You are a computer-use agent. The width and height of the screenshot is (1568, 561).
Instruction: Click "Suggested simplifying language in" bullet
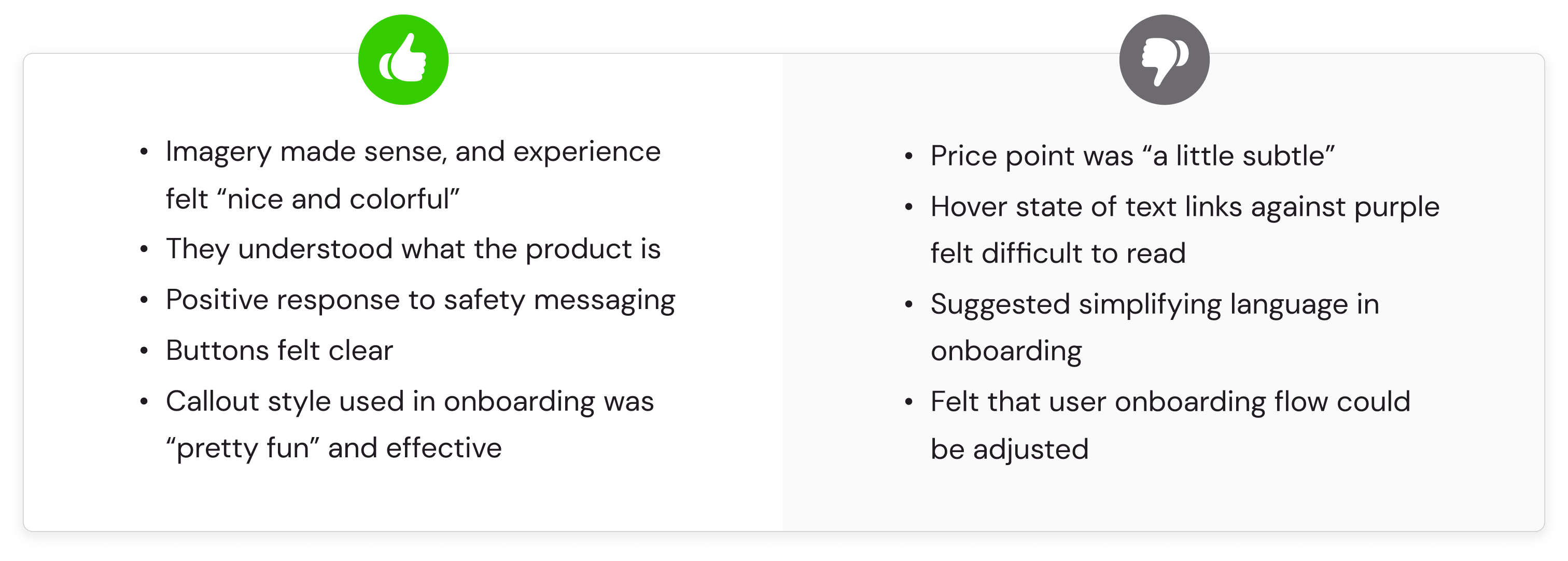coord(1155,305)
